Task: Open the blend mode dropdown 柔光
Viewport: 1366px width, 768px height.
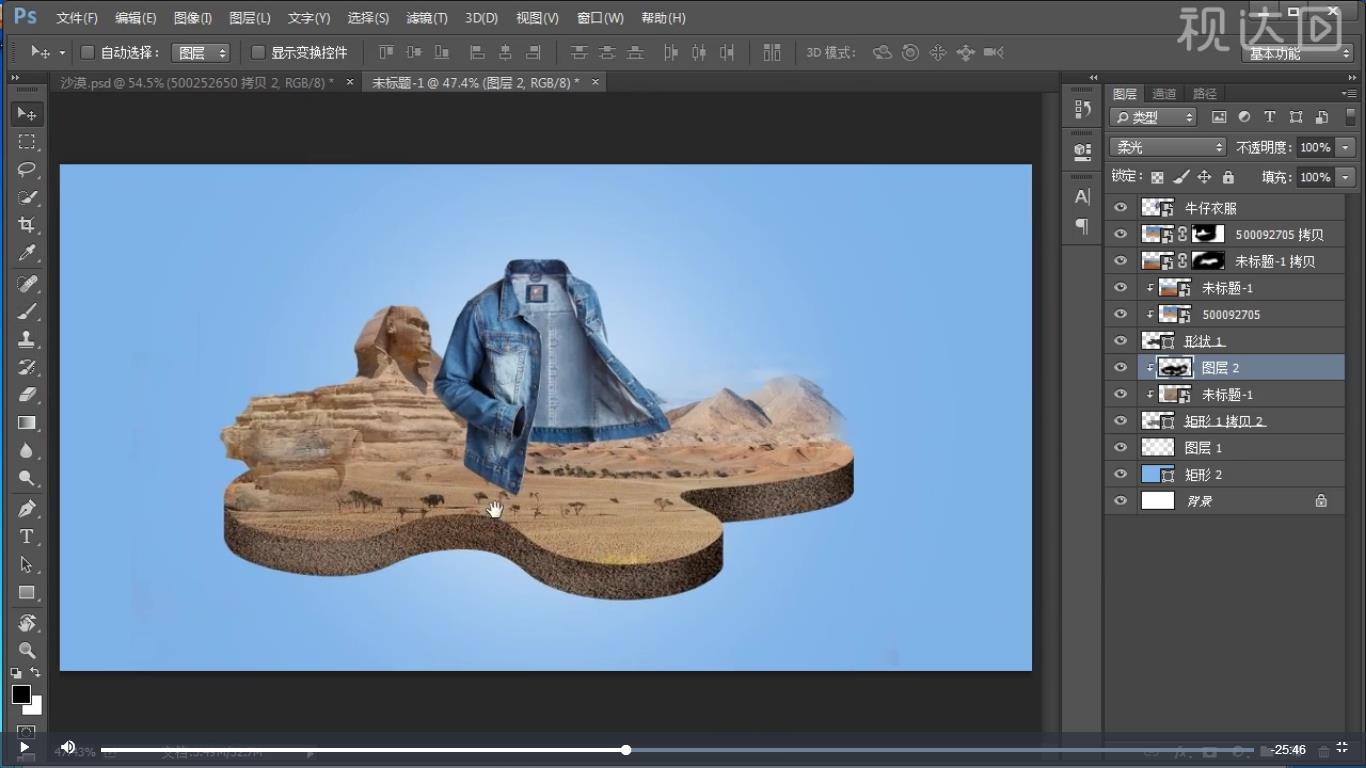Action: (x=1167, y=147)
